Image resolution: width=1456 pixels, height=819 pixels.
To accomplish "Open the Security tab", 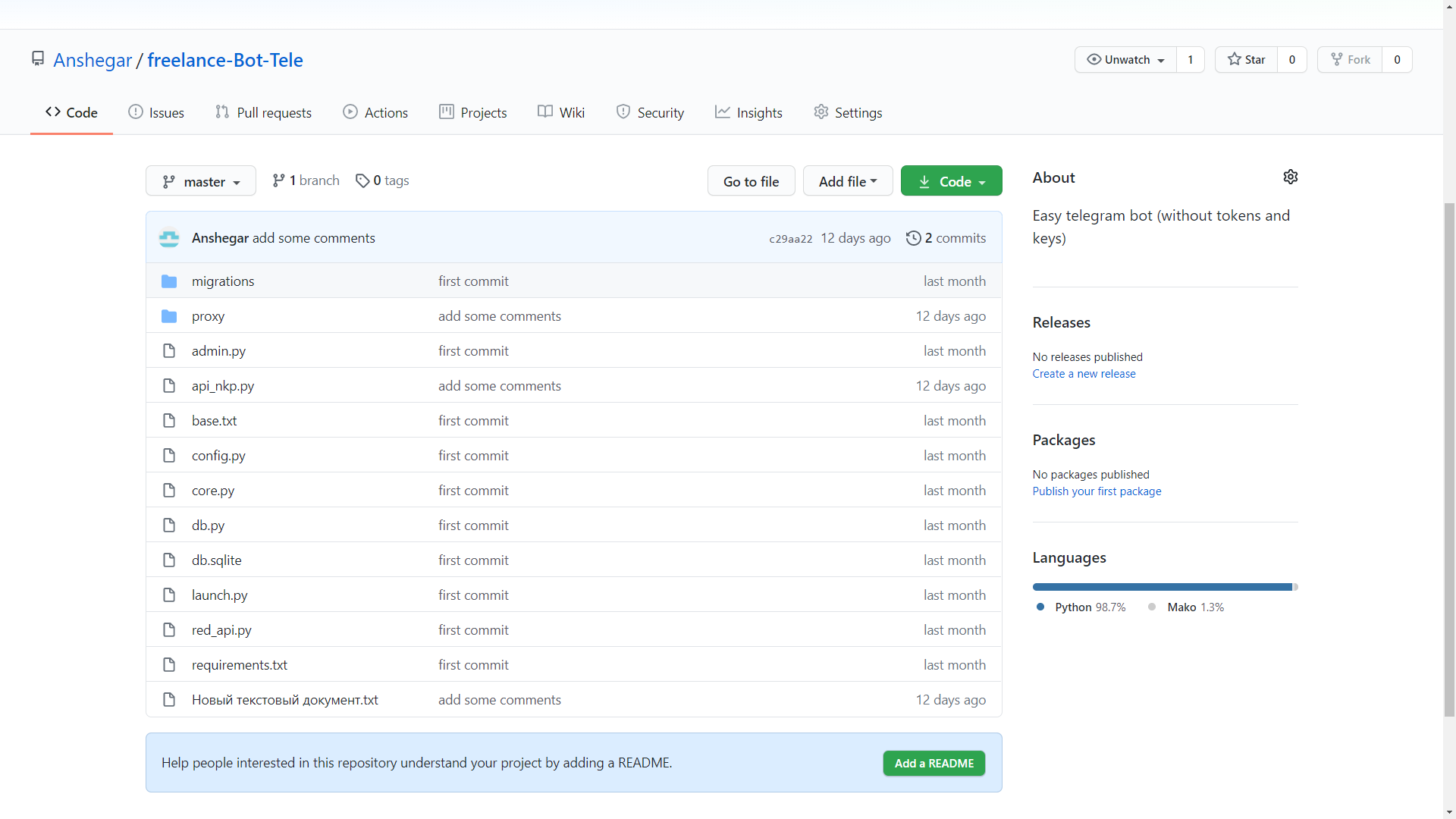I will 650,112.
